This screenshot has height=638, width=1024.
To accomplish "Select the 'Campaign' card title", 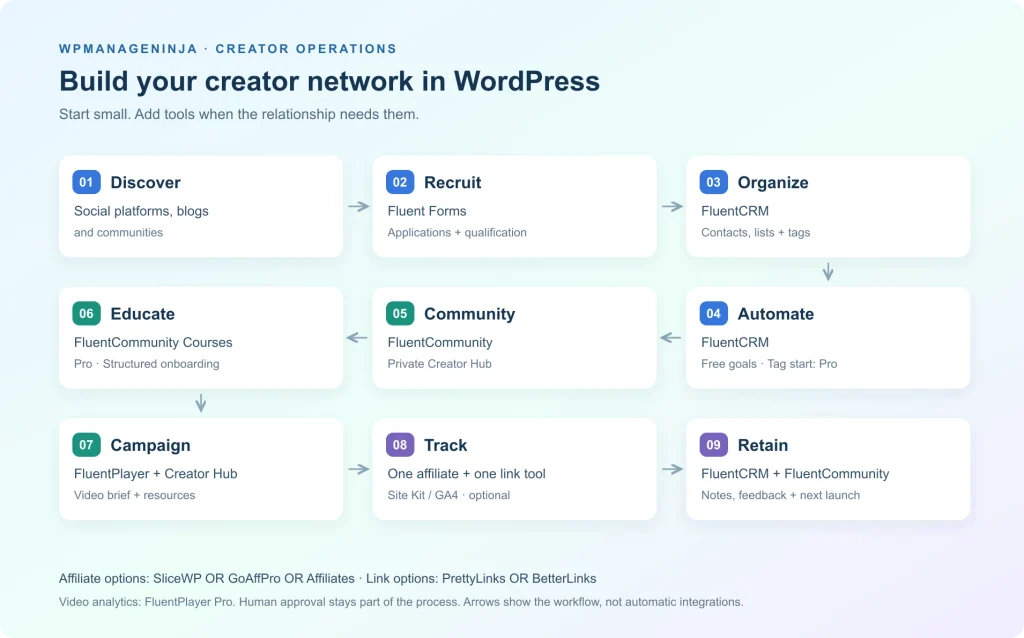I will click(x=150, y=445).
